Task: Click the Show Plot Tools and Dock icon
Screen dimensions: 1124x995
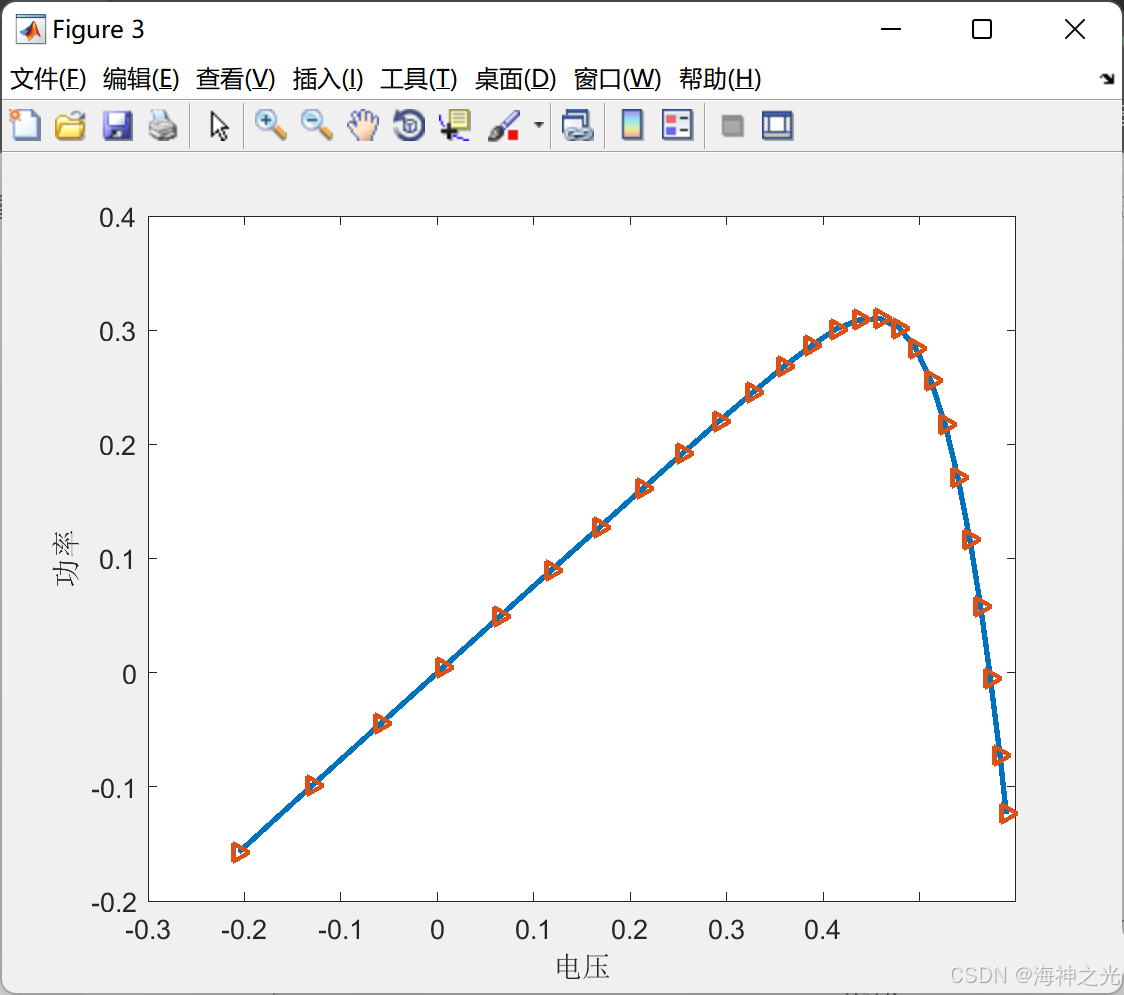Action: coord(777,125)
